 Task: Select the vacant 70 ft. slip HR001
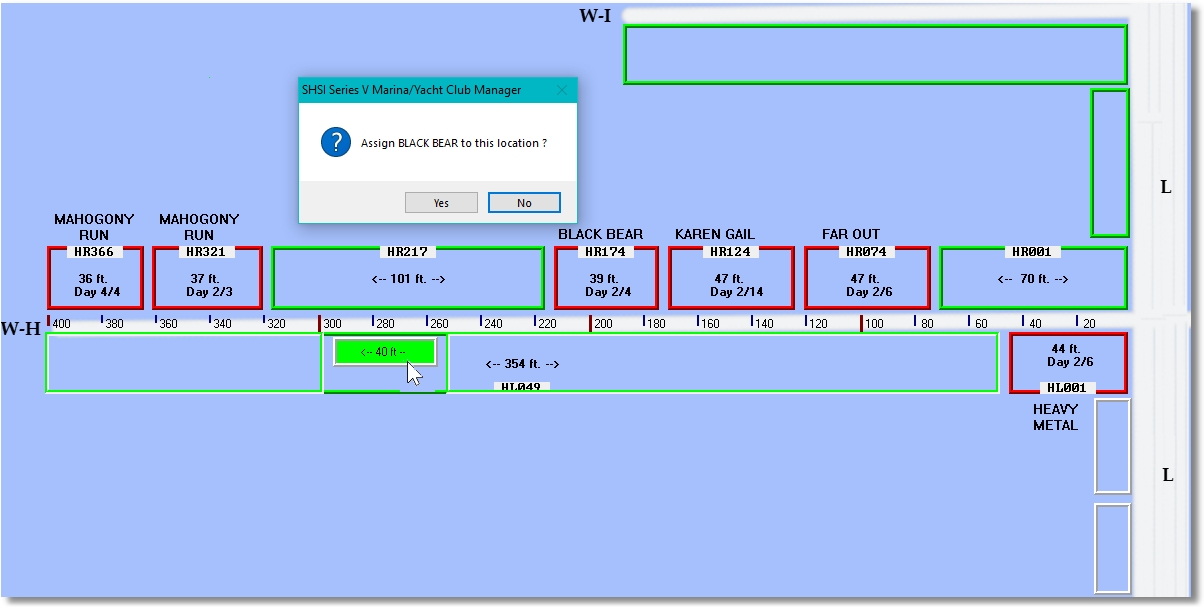click(x=1031, y=278)
